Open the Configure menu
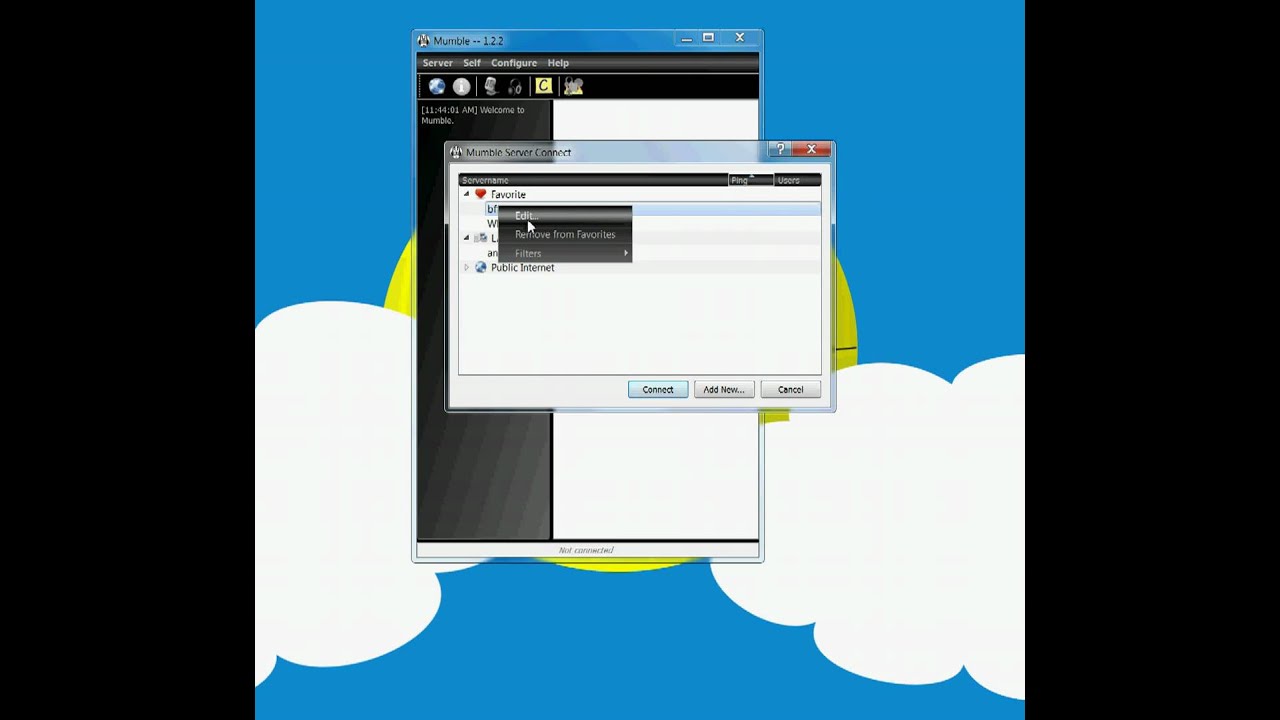The image size is (1280, 720). [x=514, y=63]
